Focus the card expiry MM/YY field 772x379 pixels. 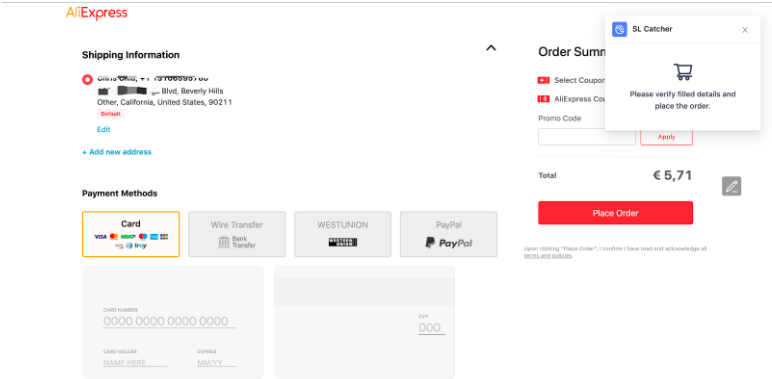(x=217, y=363)
